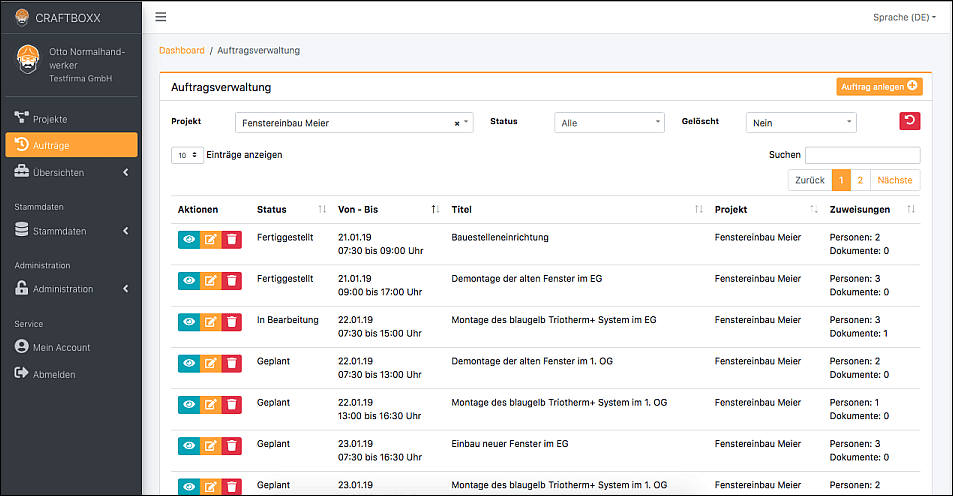Click the Zurück pagination button
The image size is (953, 496).
[810, 180]
